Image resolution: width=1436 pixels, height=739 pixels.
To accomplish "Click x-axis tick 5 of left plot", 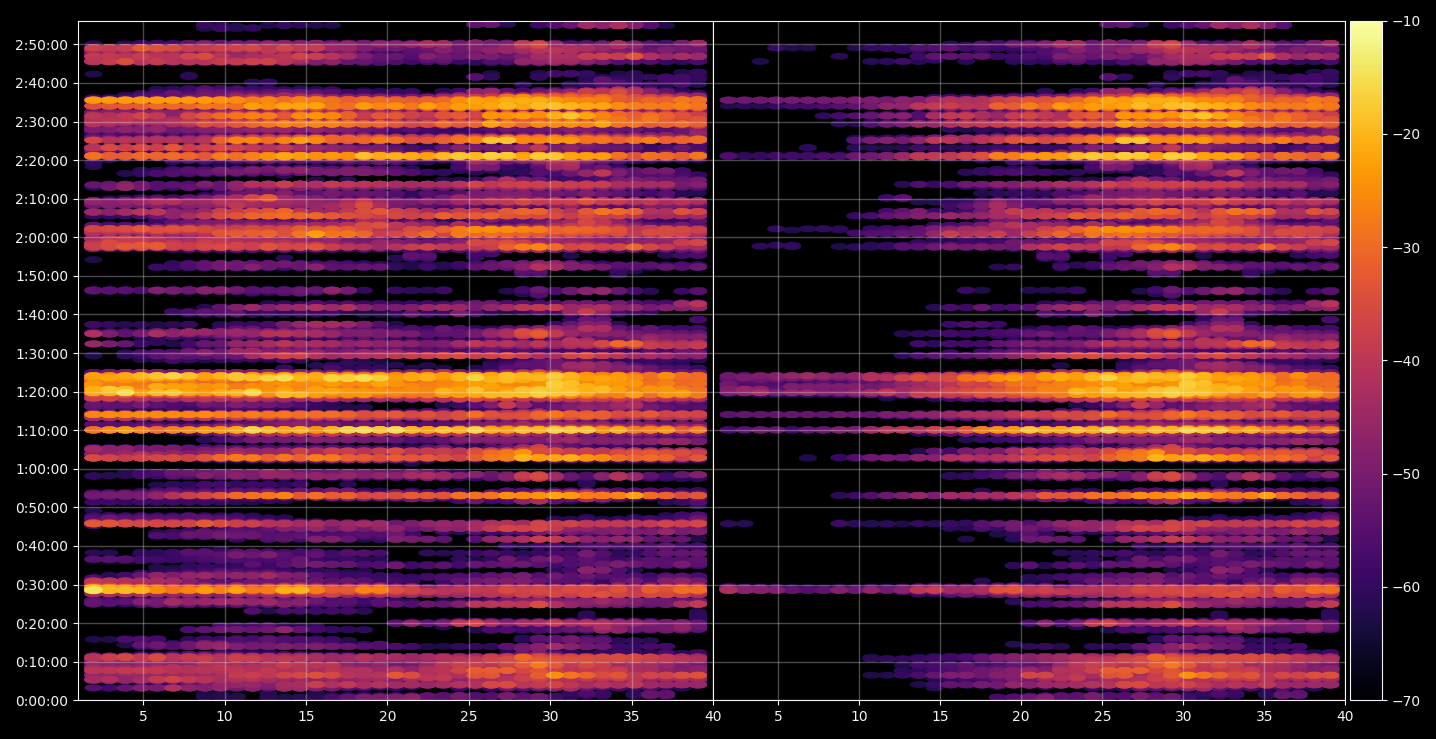I will pyautogui.click(x=143, y=716).
